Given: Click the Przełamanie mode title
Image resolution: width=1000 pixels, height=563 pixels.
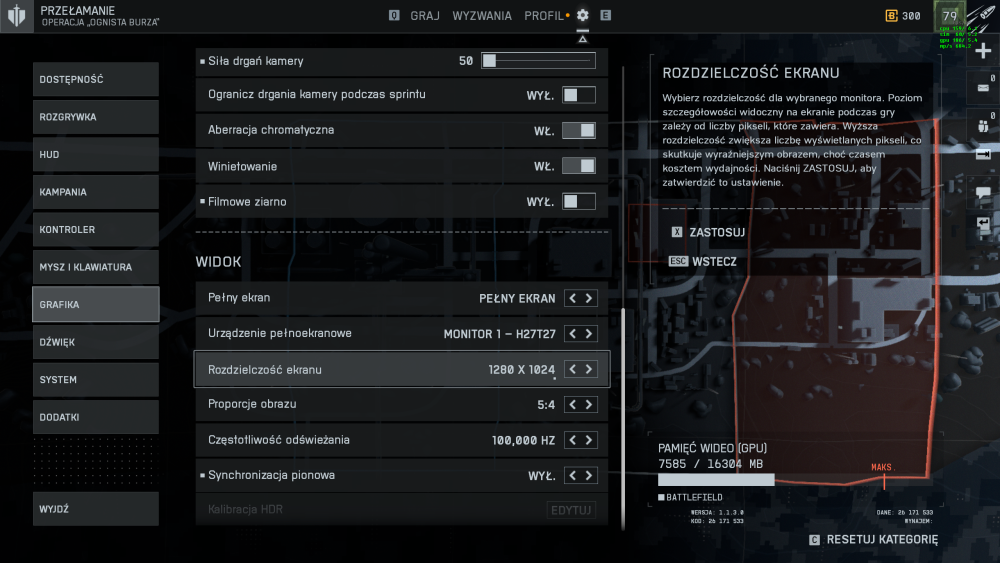Looking at the screenshot, I should [78, 10].
